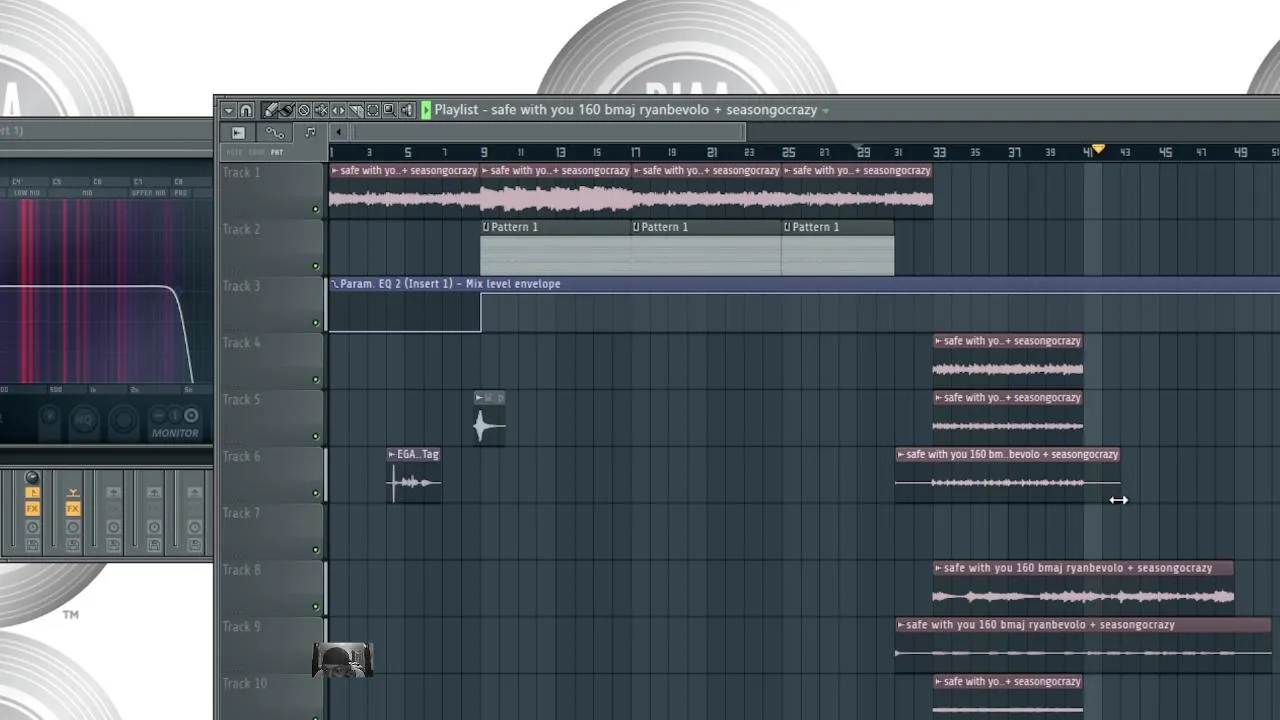Open the third Pattern 1 clip menu
The image size is (1280, 720).
(787, 227)
